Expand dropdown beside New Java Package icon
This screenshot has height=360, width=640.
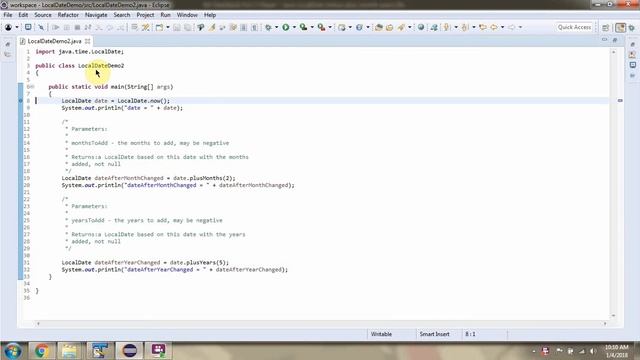(350, 27)
